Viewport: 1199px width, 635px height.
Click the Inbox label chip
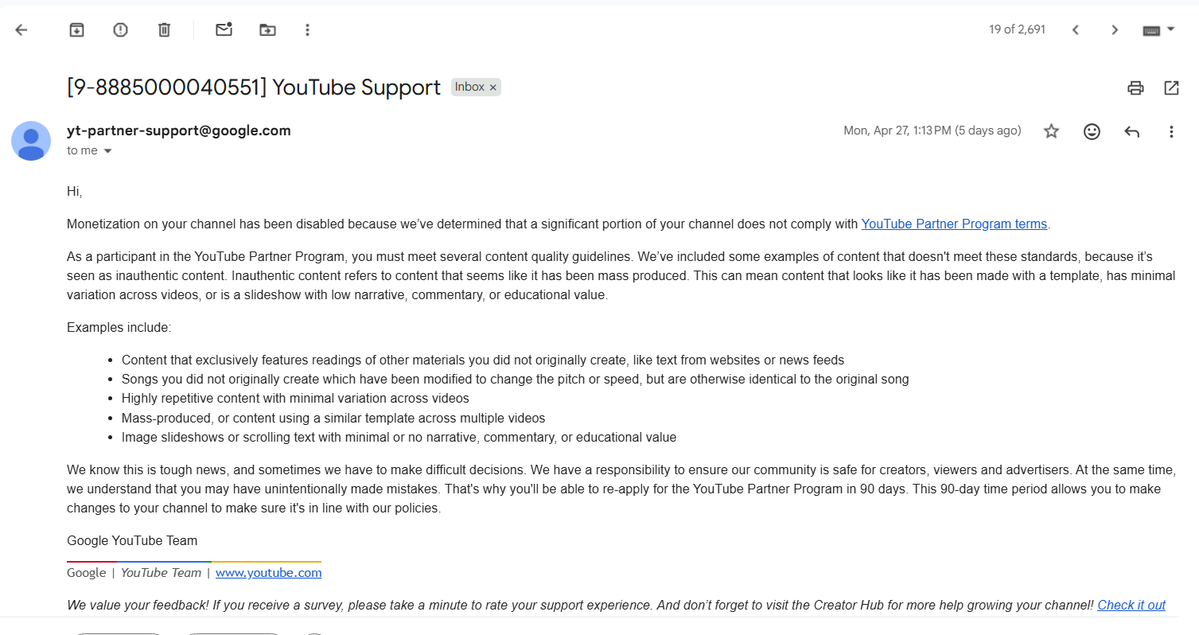point(470,87)
